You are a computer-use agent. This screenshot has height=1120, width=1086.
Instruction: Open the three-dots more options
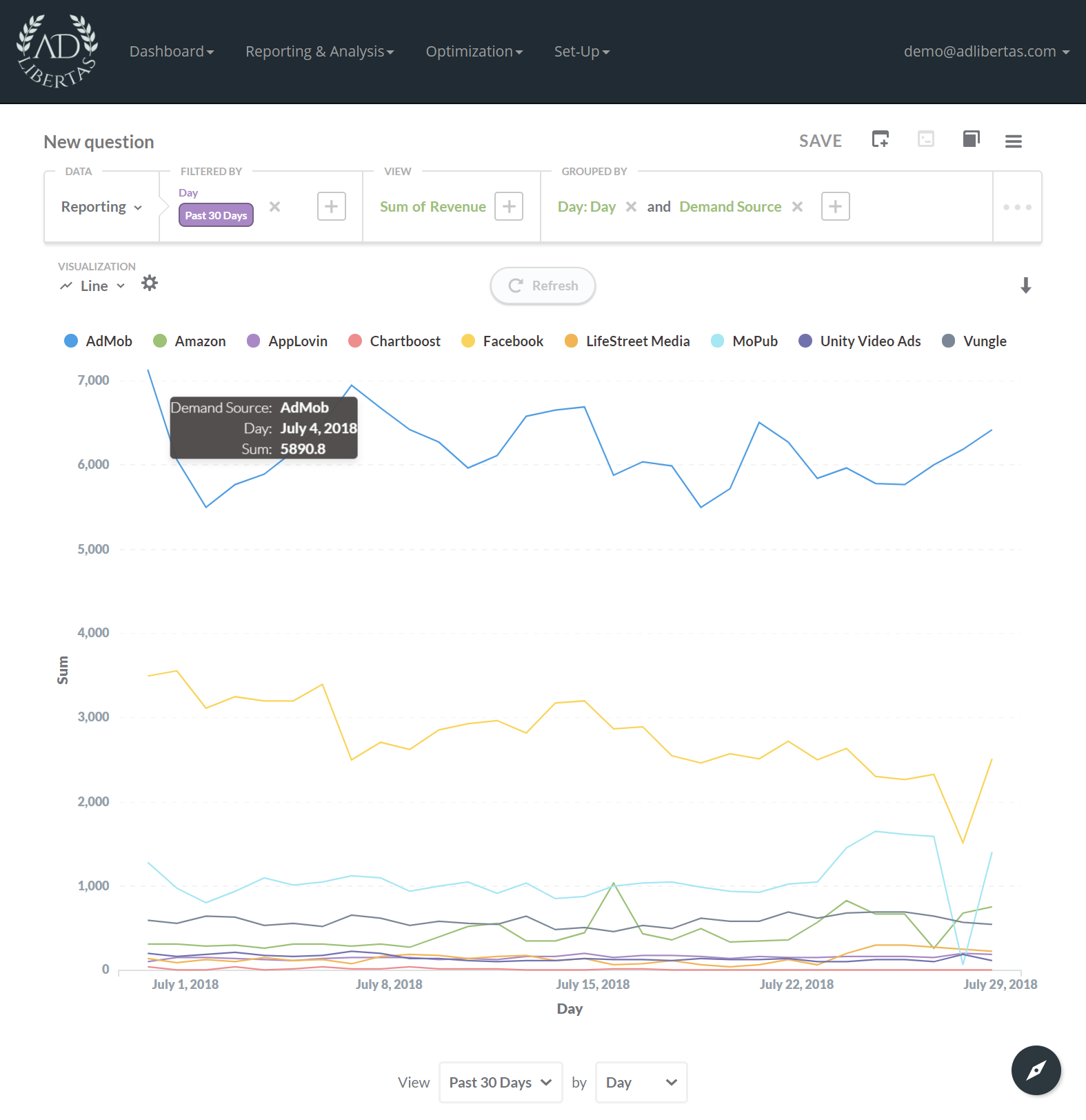point(1017,207)
